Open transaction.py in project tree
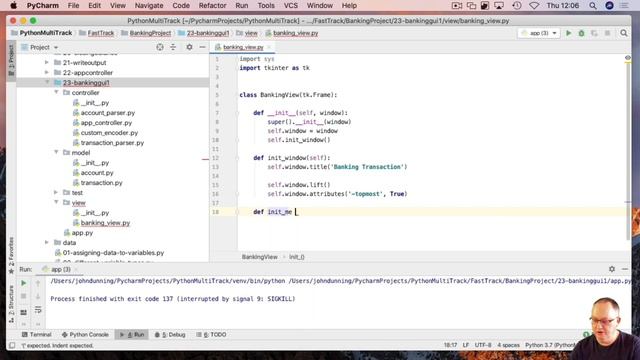This screenshot has width=640, height=360. (x=101, y=183)
